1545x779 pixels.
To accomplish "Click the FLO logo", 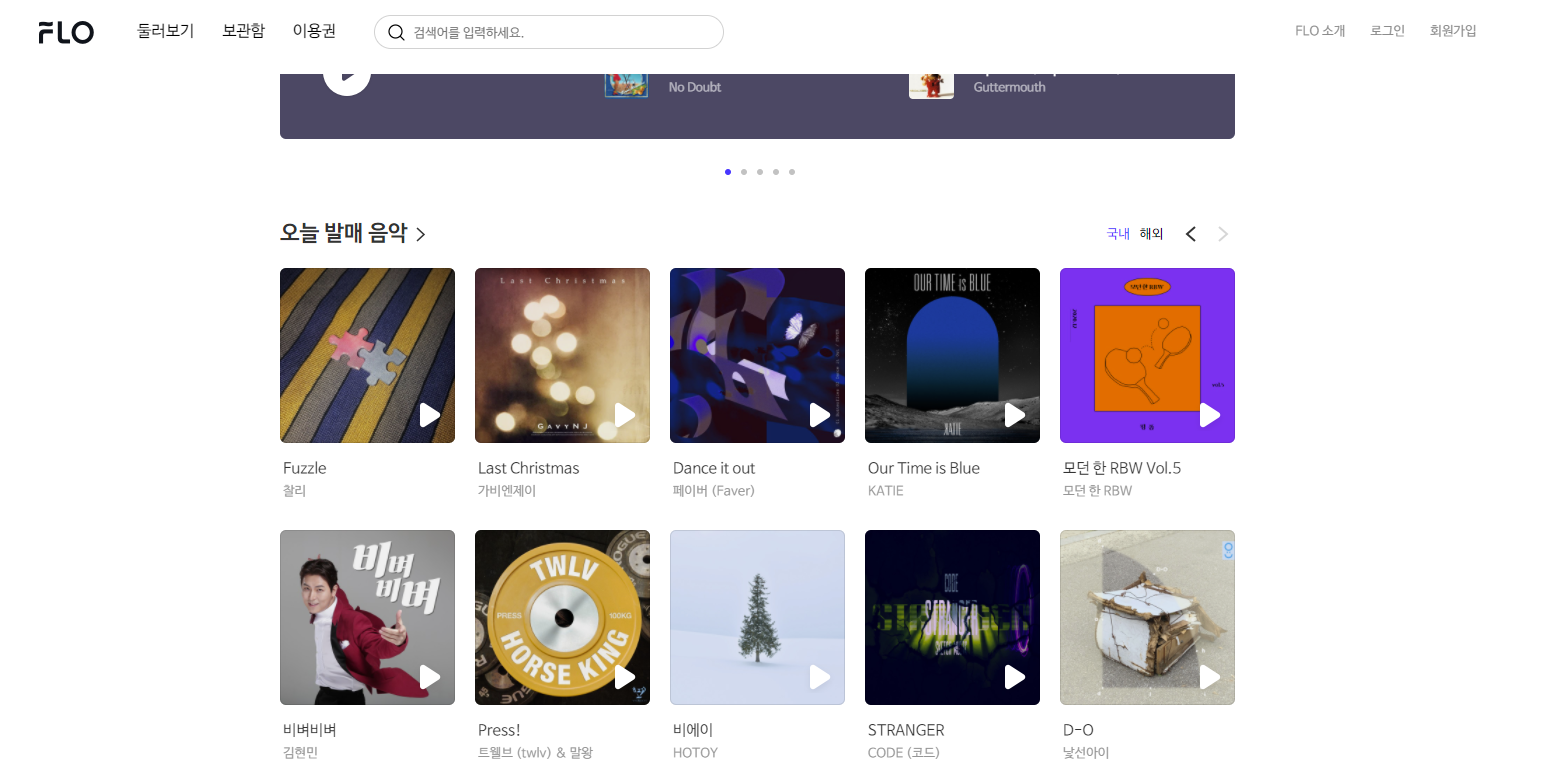I will [66, 32].
